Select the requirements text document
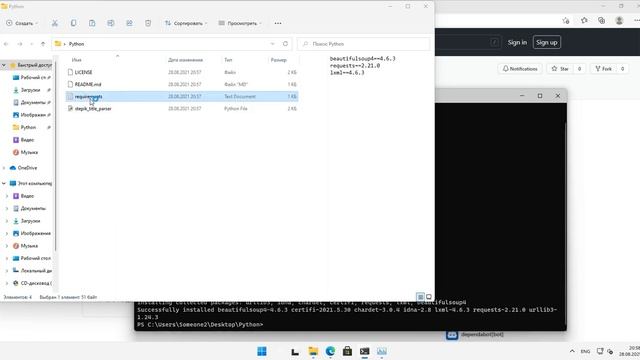 tap(182, 97)
